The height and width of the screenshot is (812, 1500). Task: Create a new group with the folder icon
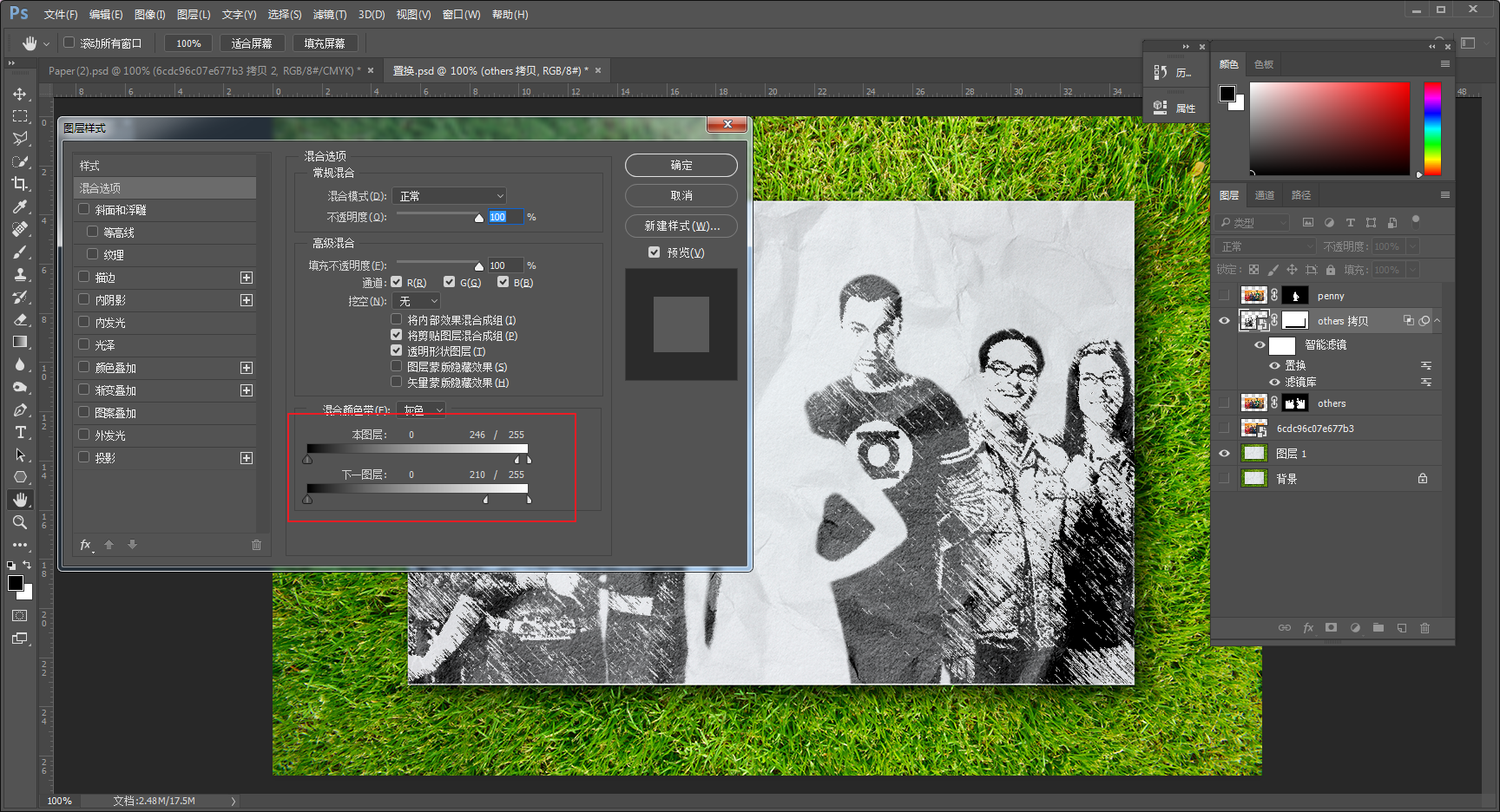(1378, 628)
